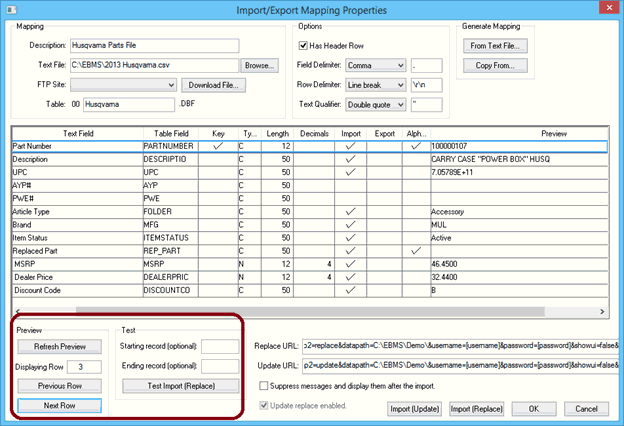Click the horizontal scrollbar thumb of the grid
Image resolution: width=624 pixels, height=426 pixels.
(x=310, y=311)
